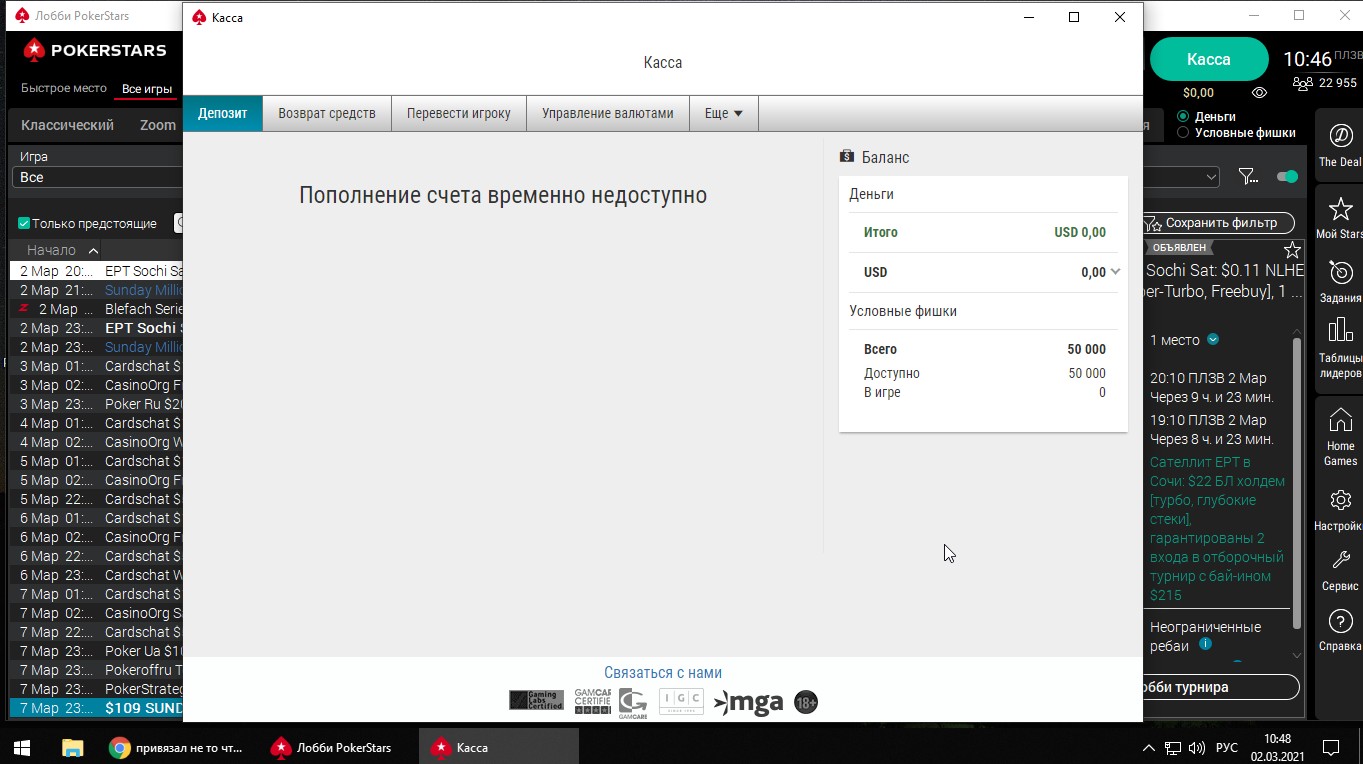Image resolution: width=1363 pixels, height=764 pixels.
Task: Favorite the tournament with star icon
Action: [x=1292, y=249]
